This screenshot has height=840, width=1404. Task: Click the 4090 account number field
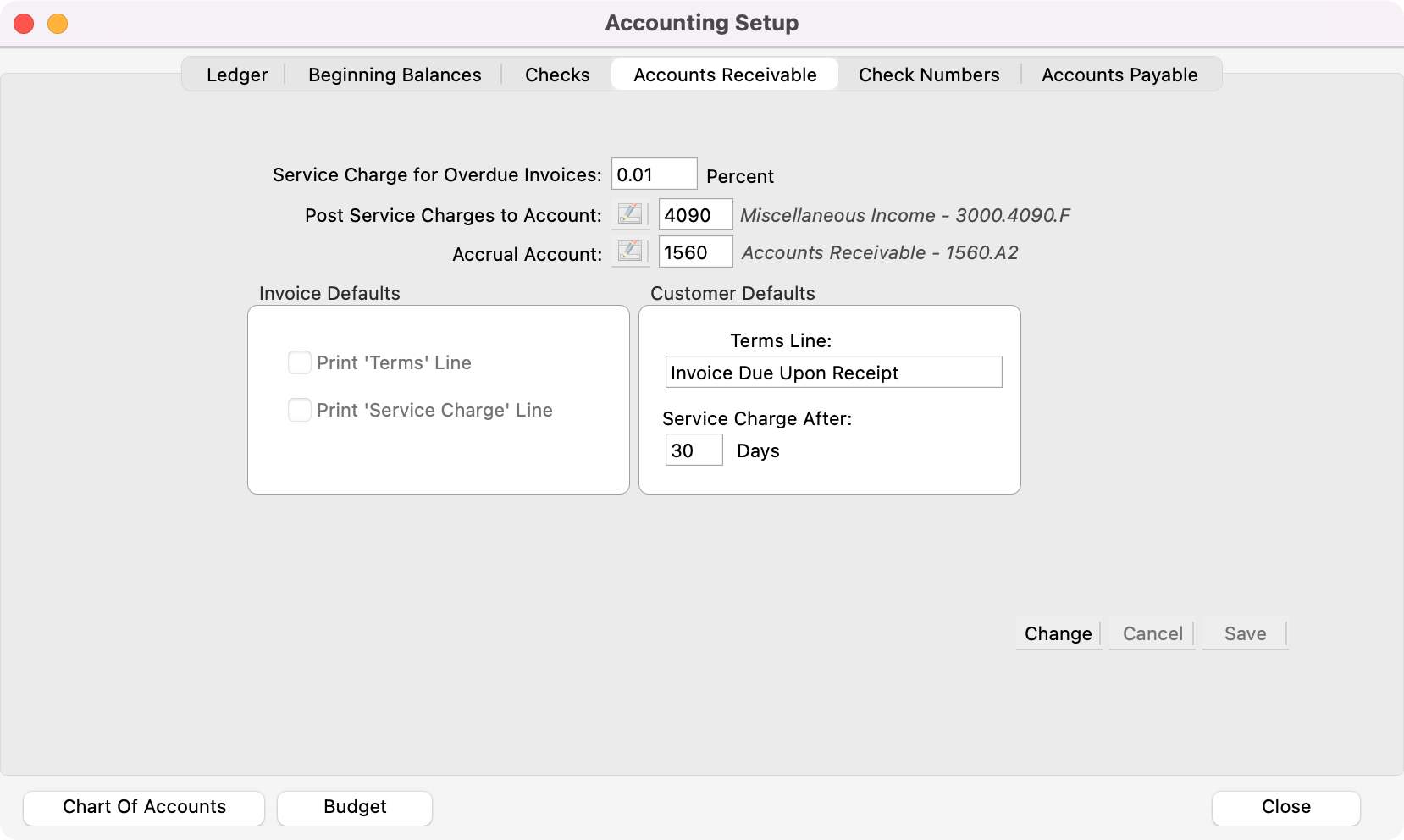point(695,215)
